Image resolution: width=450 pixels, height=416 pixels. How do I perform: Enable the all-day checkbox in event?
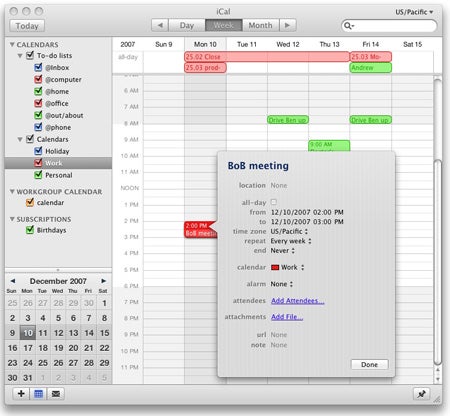tap(274, 202)
